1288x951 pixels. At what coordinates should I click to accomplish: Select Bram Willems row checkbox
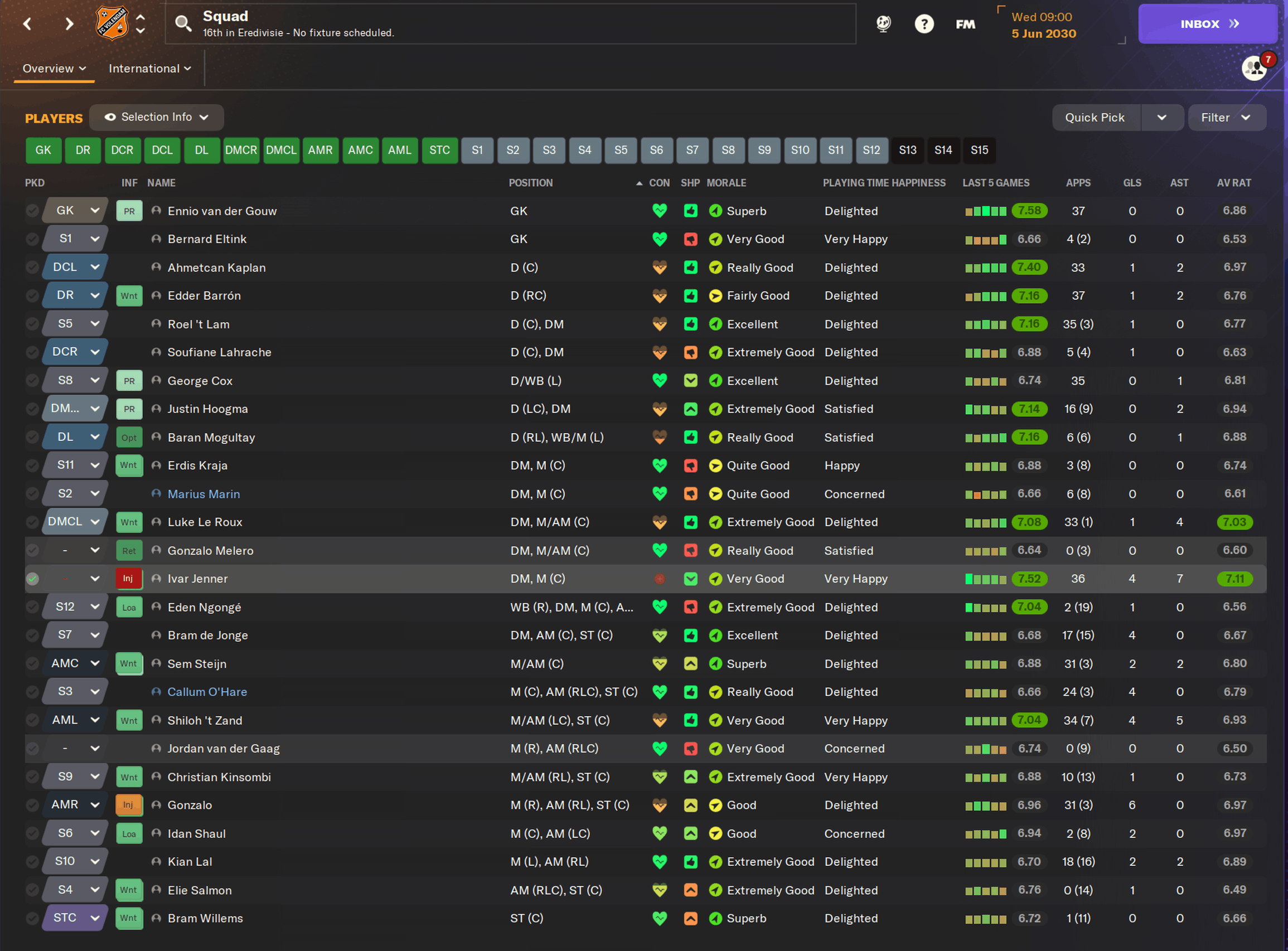click(x=32, y=918)
